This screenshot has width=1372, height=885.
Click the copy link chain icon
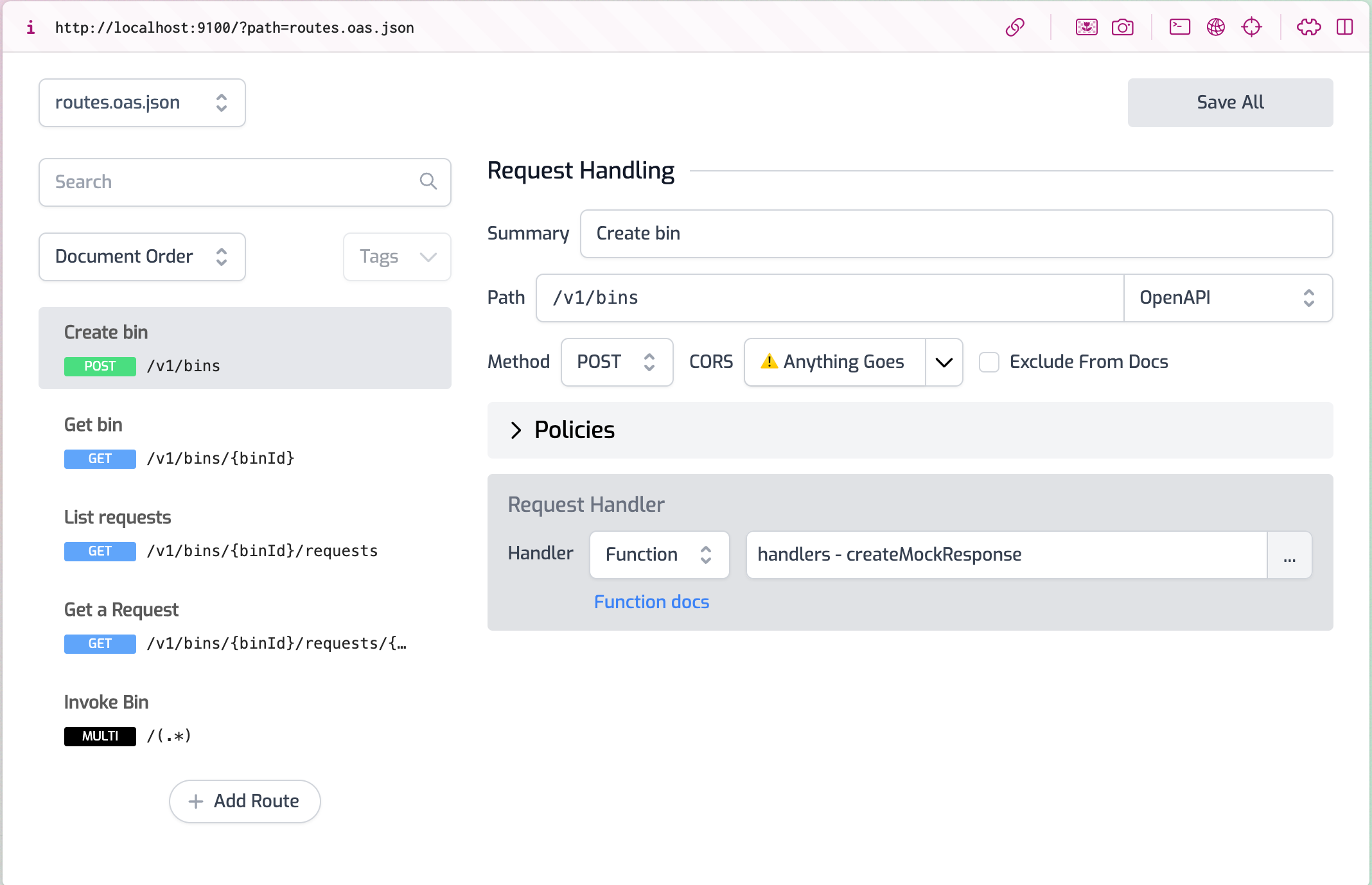[1015, 27]
